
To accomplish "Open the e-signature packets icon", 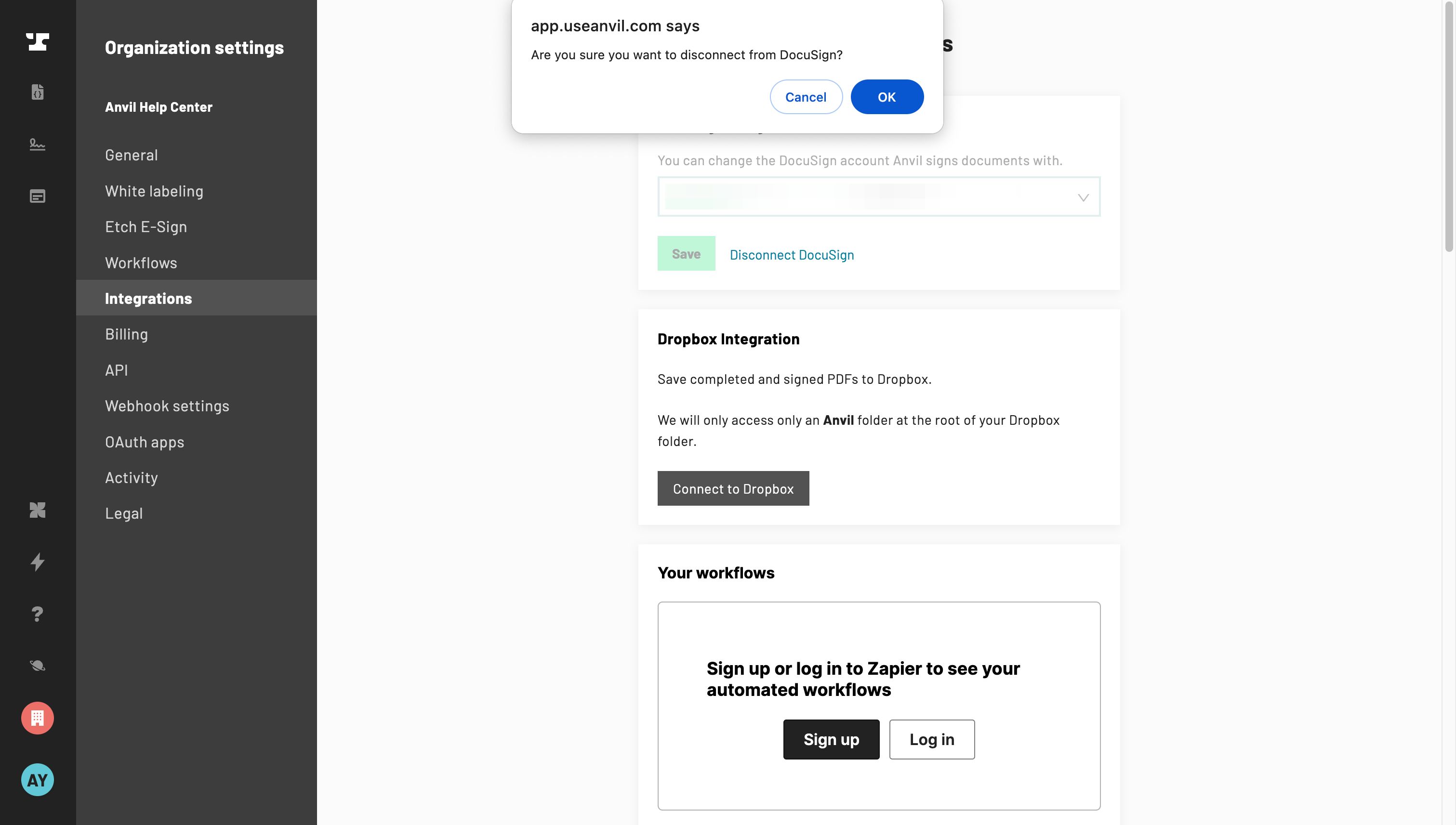I will pos(38,144).
